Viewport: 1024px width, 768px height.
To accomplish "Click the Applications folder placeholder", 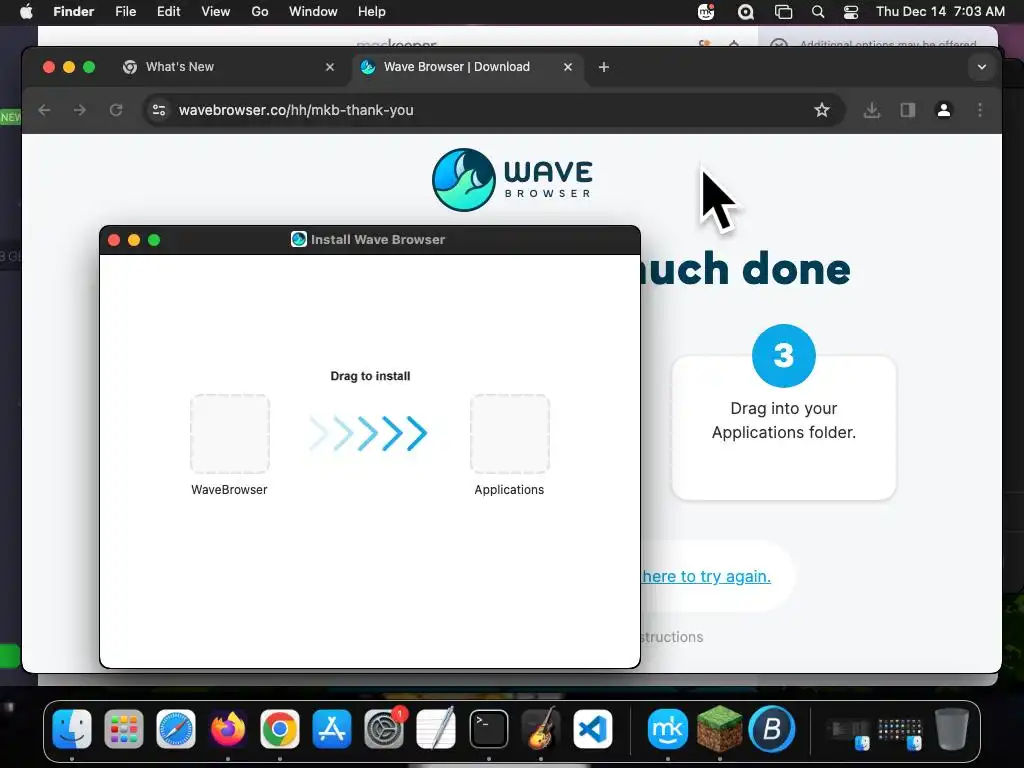I will pyautogui.click(x=510, y=434).
